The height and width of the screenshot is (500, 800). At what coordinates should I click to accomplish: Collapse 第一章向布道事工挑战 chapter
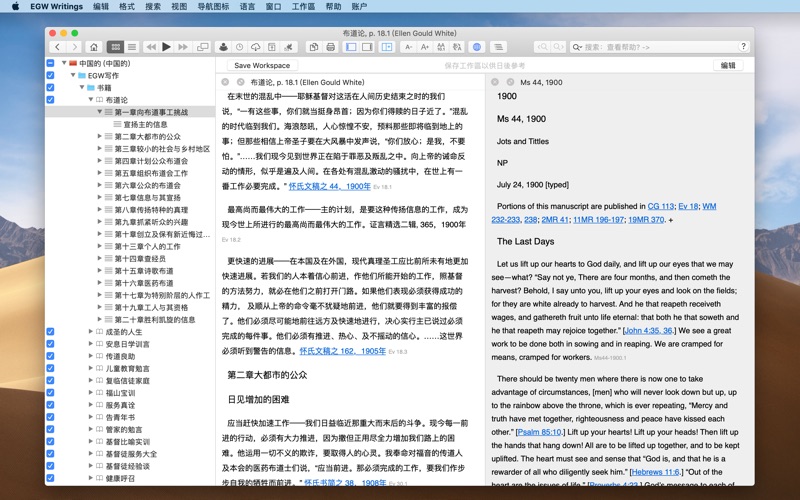point(99,112)
